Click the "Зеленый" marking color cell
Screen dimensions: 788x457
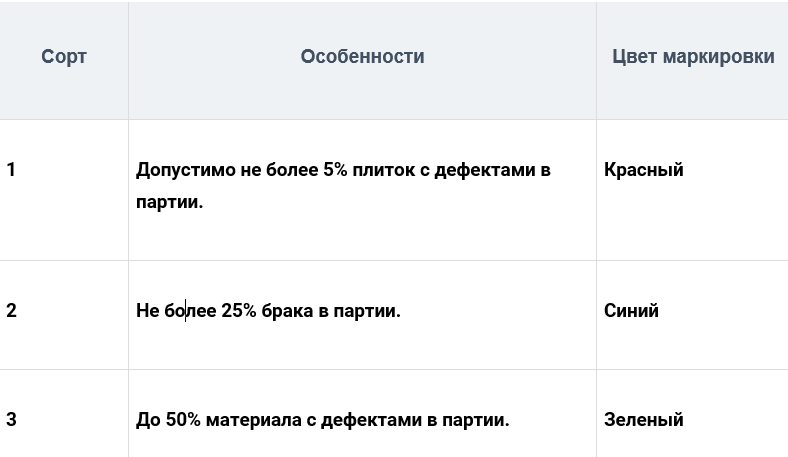644,420
